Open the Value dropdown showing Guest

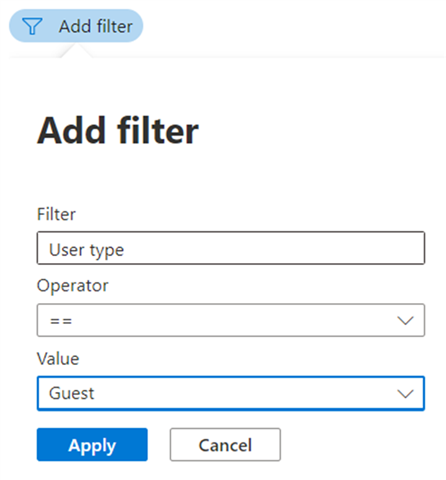[231, 393]
